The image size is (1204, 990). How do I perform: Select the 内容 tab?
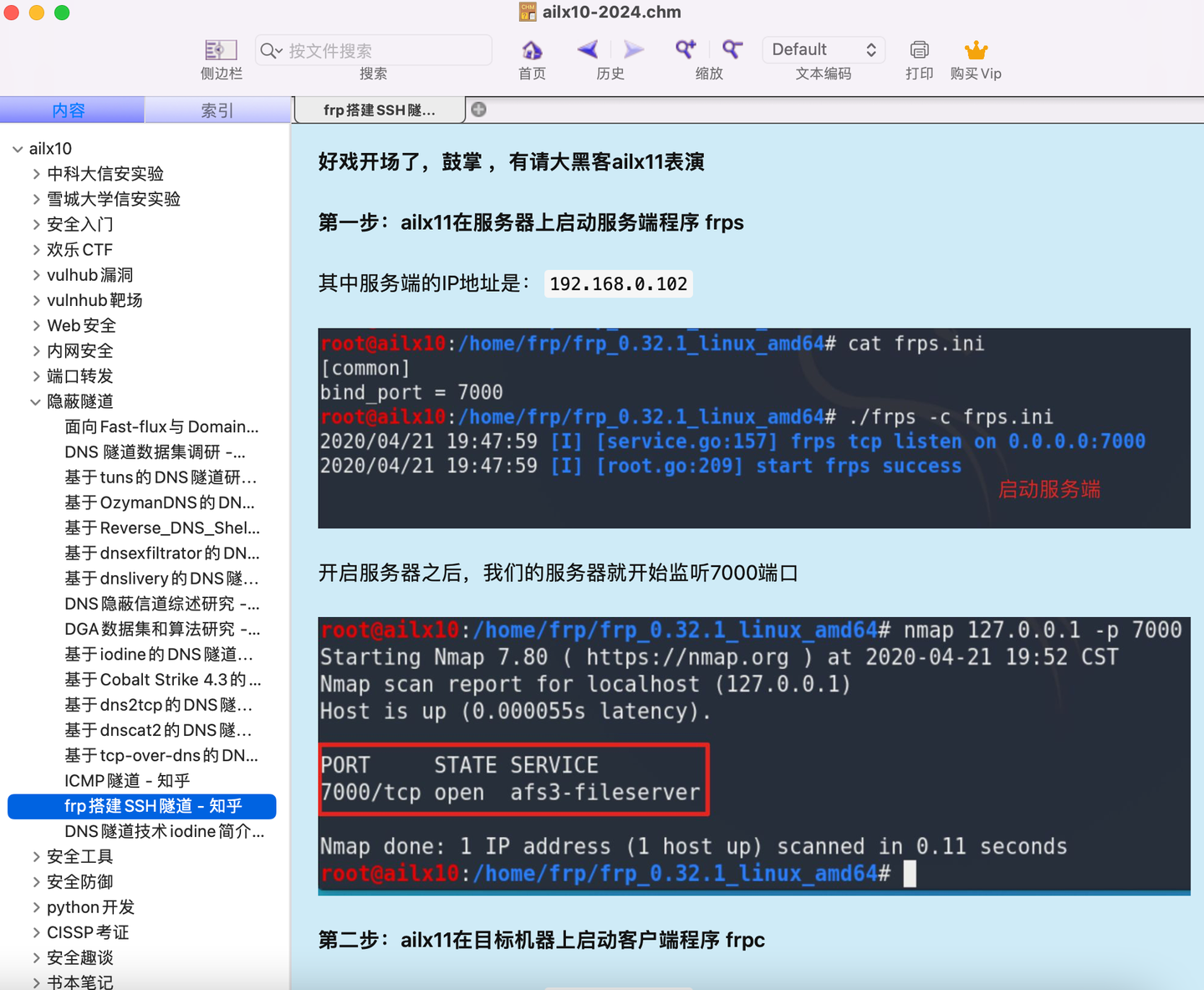pyautogui.click(x=72, y=110)
